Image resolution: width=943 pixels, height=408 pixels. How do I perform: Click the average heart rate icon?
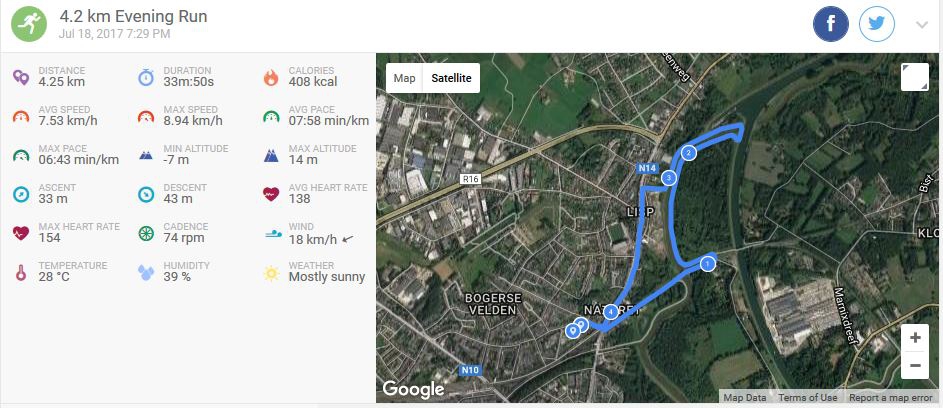coord(270,194)
